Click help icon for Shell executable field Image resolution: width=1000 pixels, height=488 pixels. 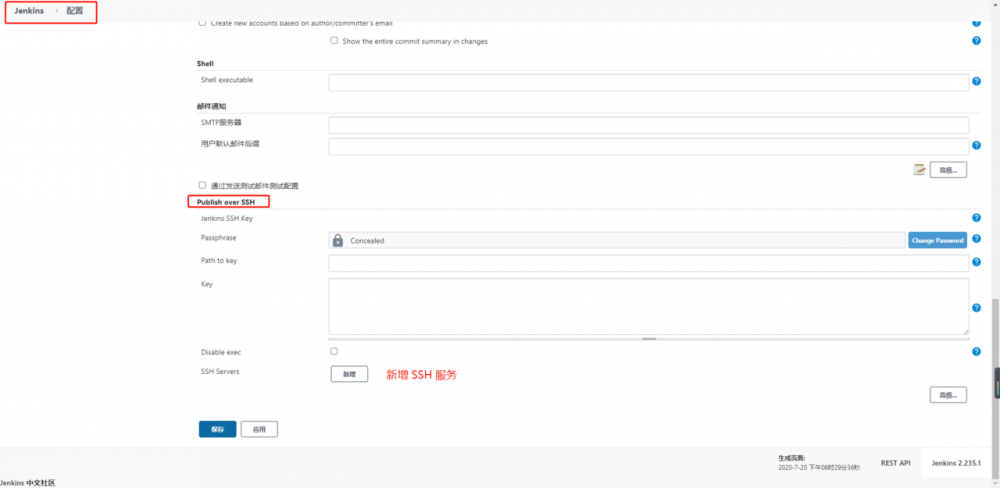coord(976,82)
